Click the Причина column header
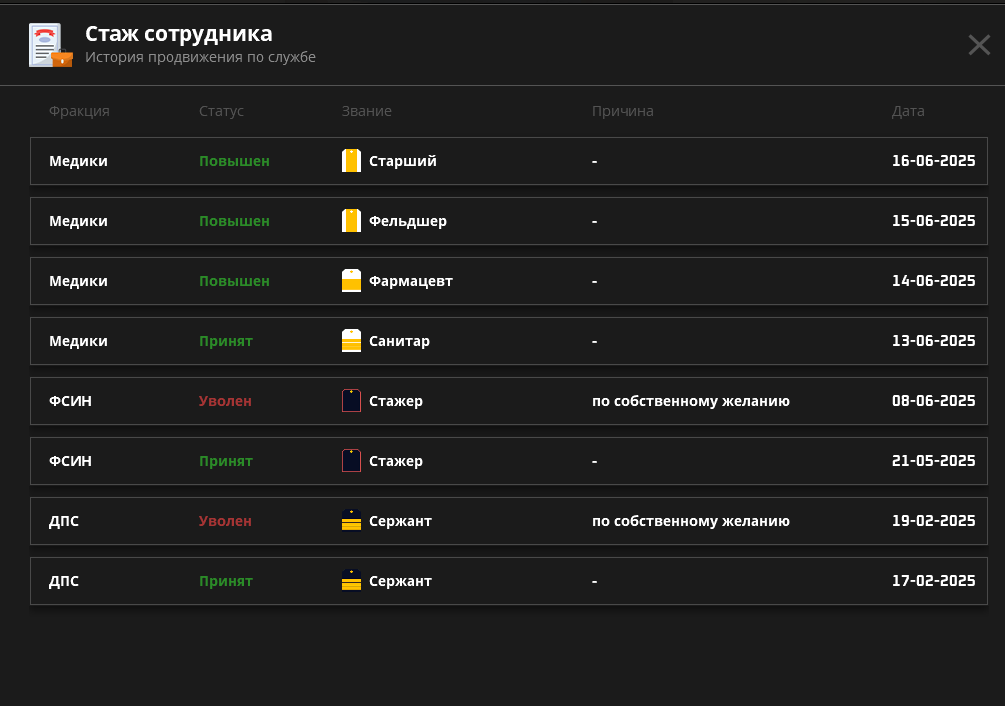Viewport: 1005px width, 706px height. pyautogui.click(x=622, y=111)
